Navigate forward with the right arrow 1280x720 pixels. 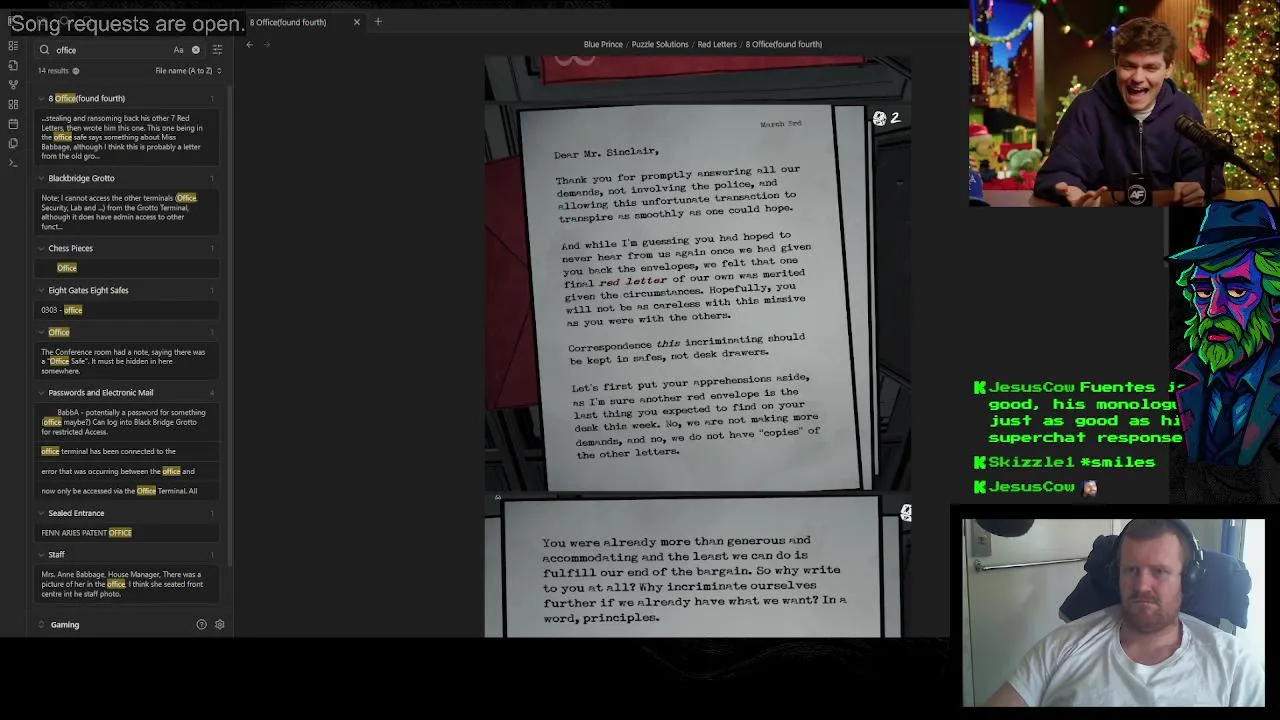(267, 44)
